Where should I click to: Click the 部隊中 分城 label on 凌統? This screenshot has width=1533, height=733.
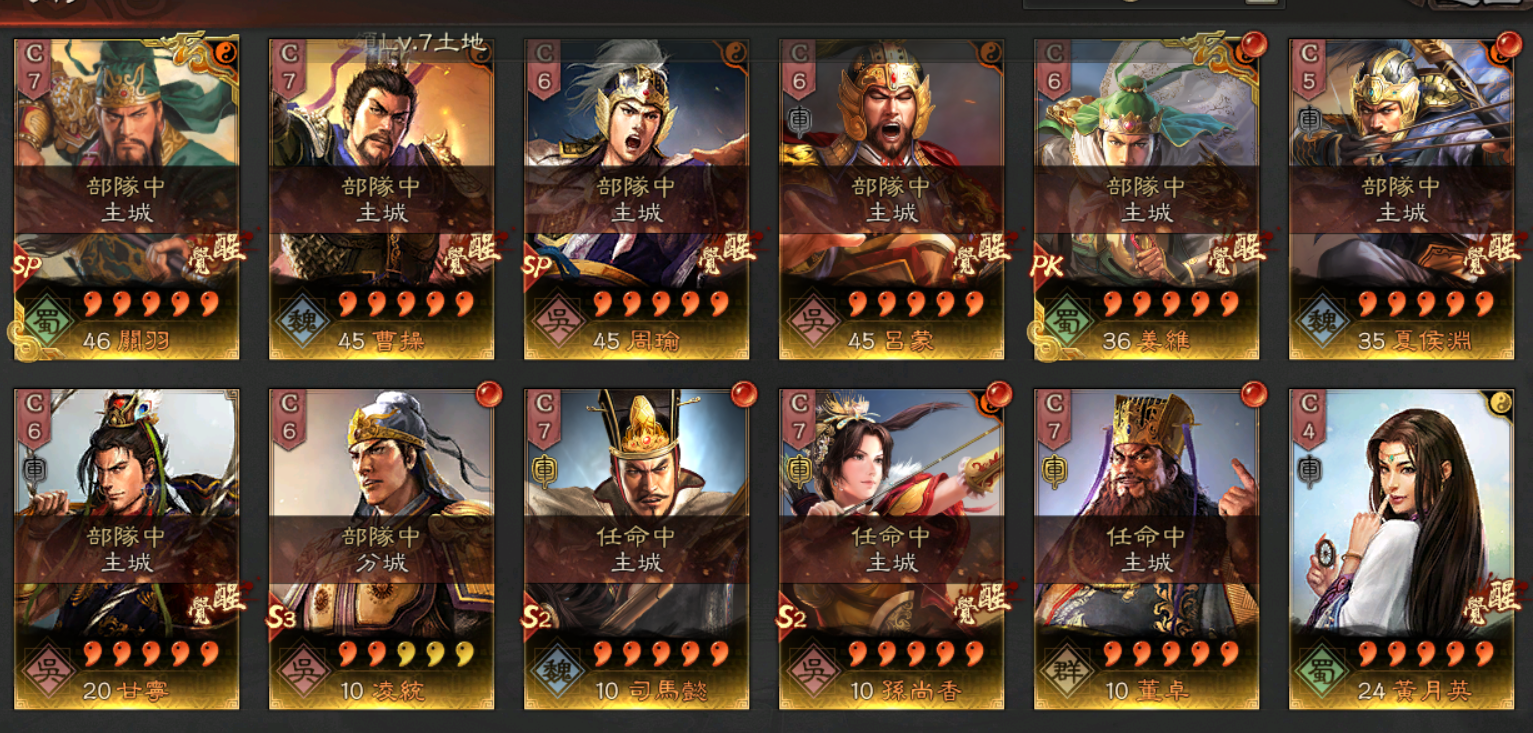coord(381,548)
